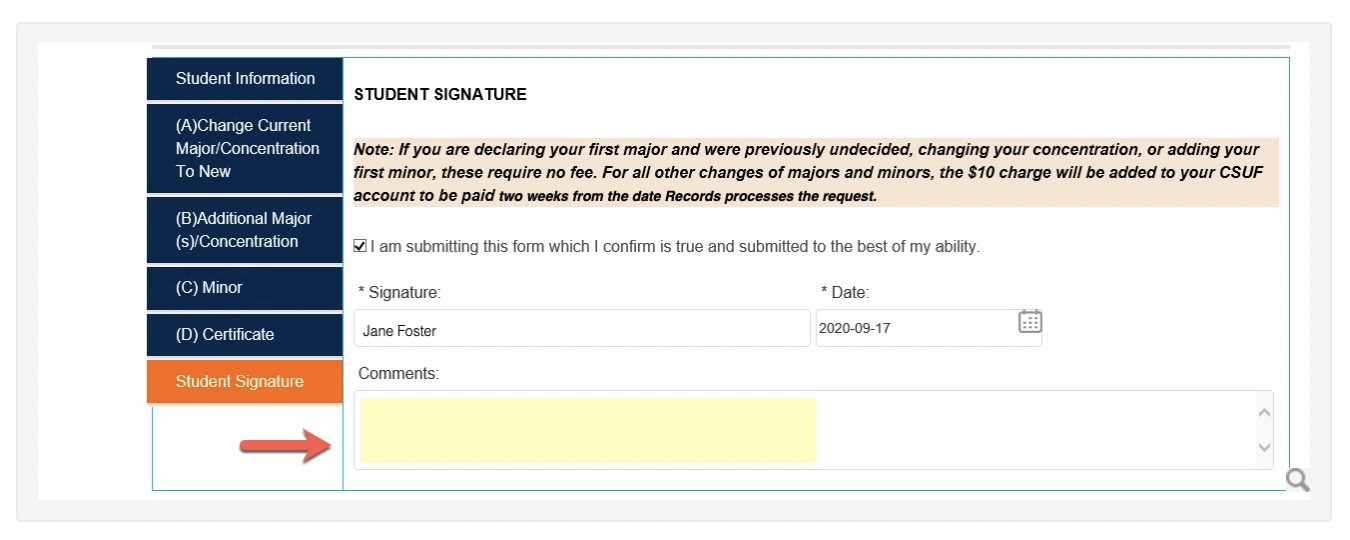Click the 'I am submitting this form' label
This screenshot has height=540, width=1350.
(x=675, y=246)
